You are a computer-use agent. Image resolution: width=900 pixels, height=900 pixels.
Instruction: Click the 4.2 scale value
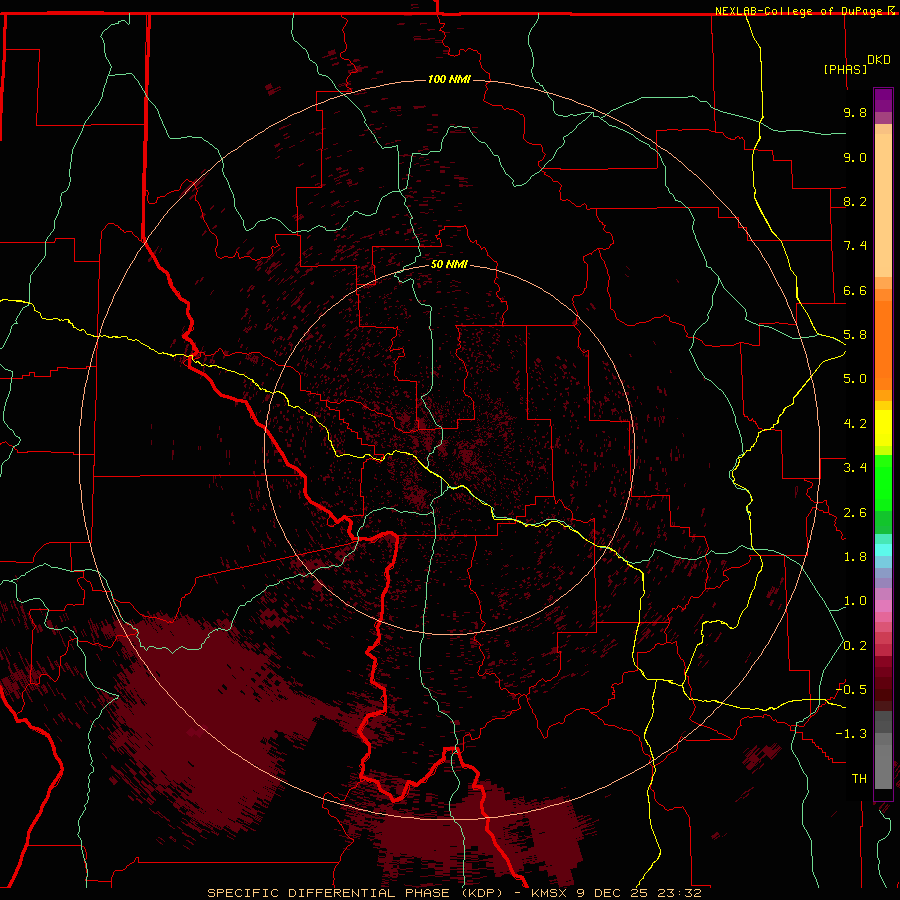(x=855, y=424)
